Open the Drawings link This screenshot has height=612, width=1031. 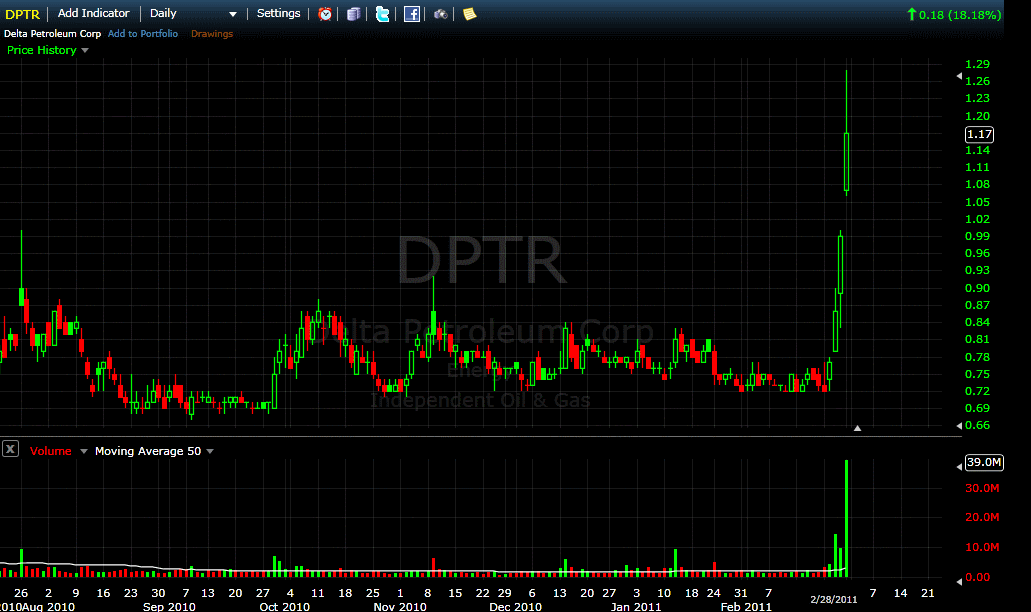(212, 34)
